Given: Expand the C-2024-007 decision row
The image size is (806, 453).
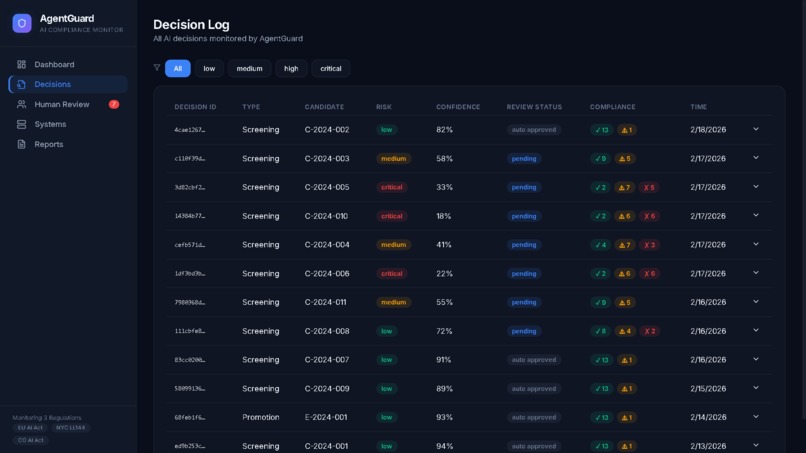Looking at the screenshot, I should 756,359.
